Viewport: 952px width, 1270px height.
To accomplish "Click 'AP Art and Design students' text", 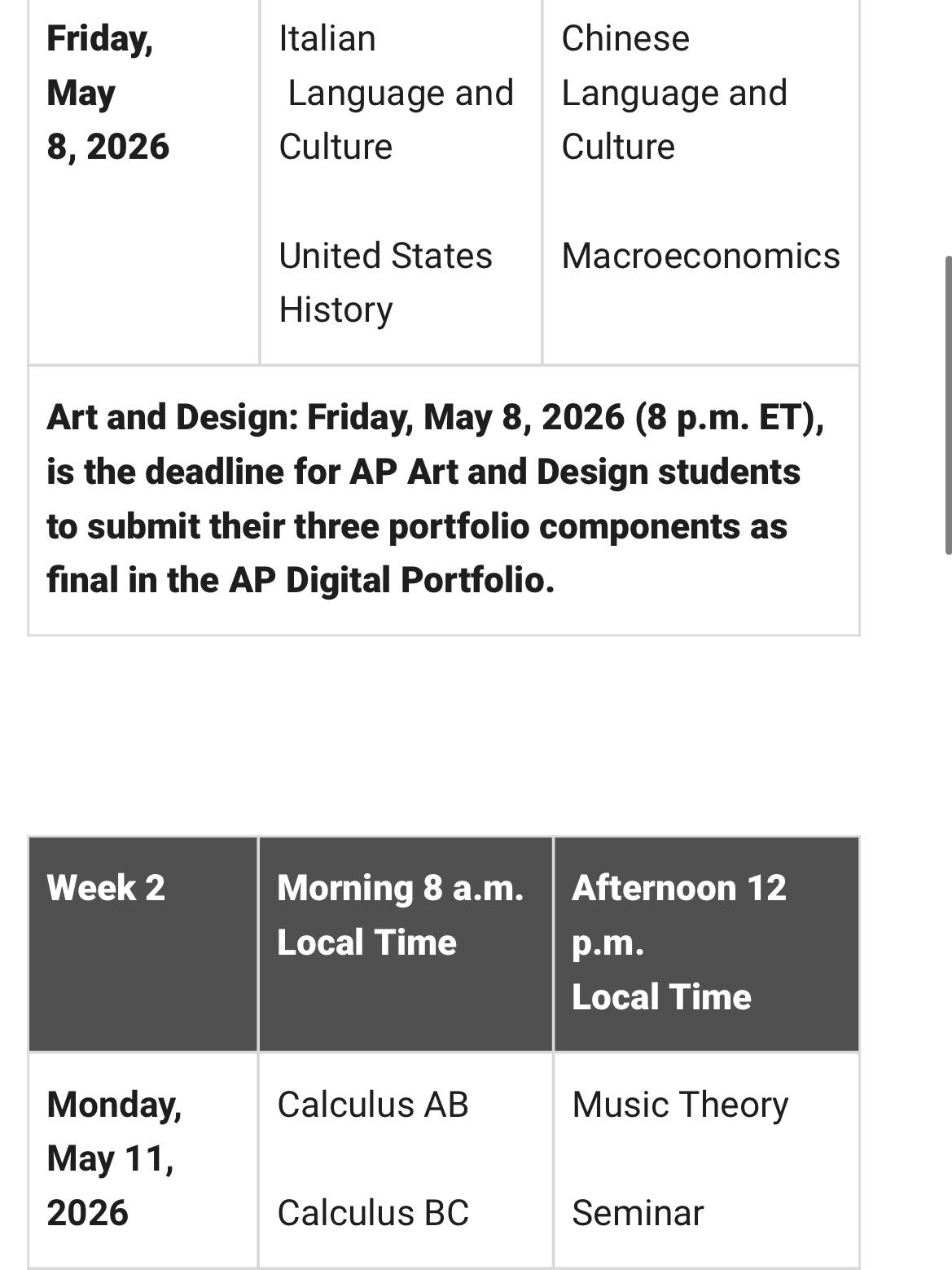I will tap(575, 472).
